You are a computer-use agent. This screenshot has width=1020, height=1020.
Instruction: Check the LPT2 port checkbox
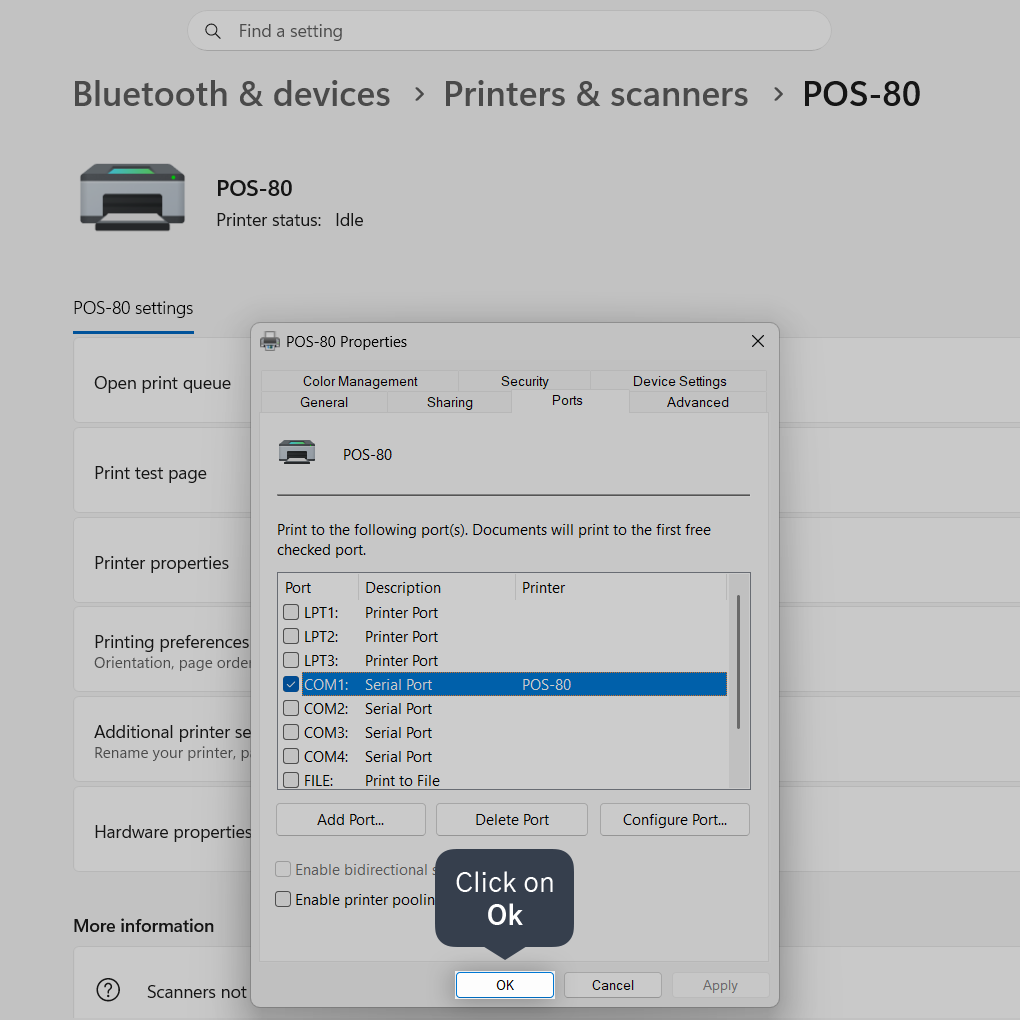291,636
